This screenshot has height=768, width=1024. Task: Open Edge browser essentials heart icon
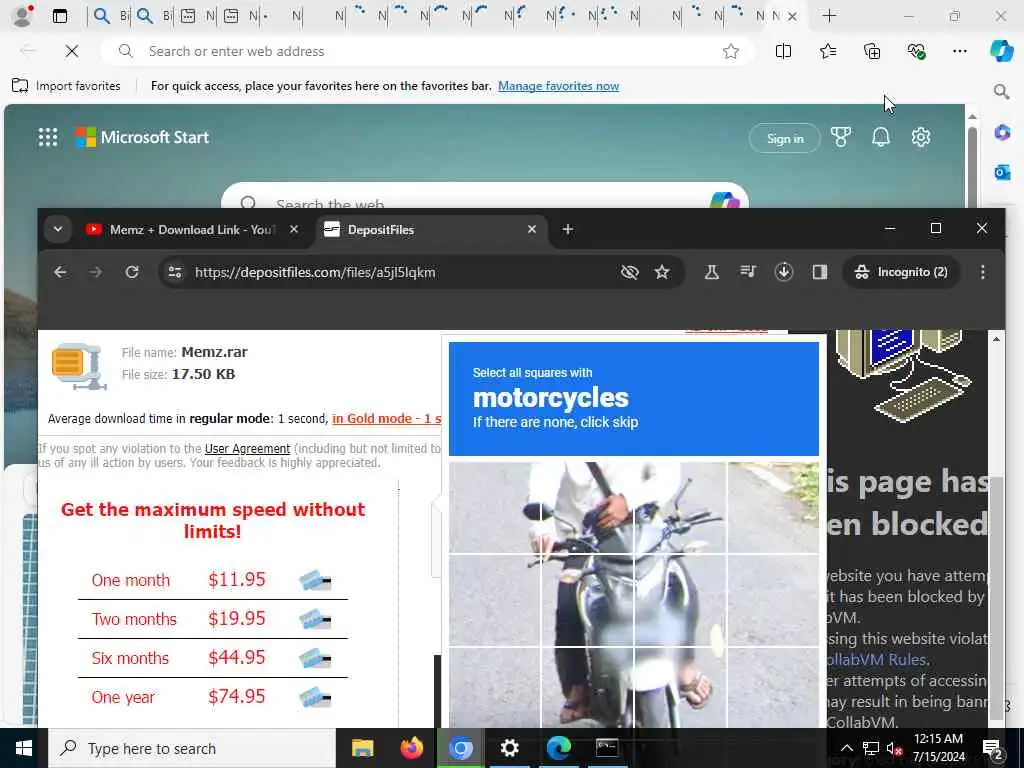pos(916,51)
